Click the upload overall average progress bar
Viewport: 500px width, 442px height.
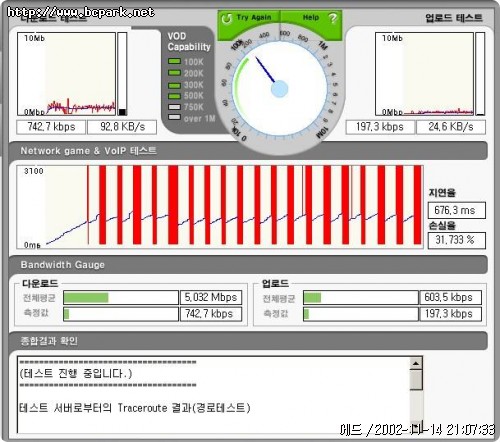point(361,298)
